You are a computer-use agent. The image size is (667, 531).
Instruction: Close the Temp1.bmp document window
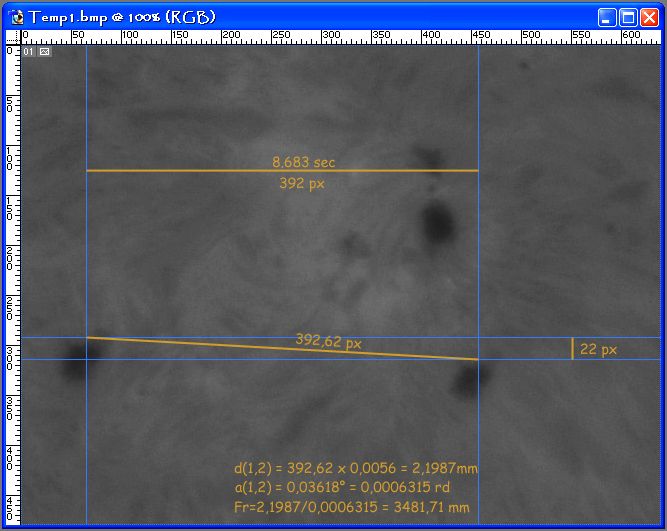tap(650, 18)
